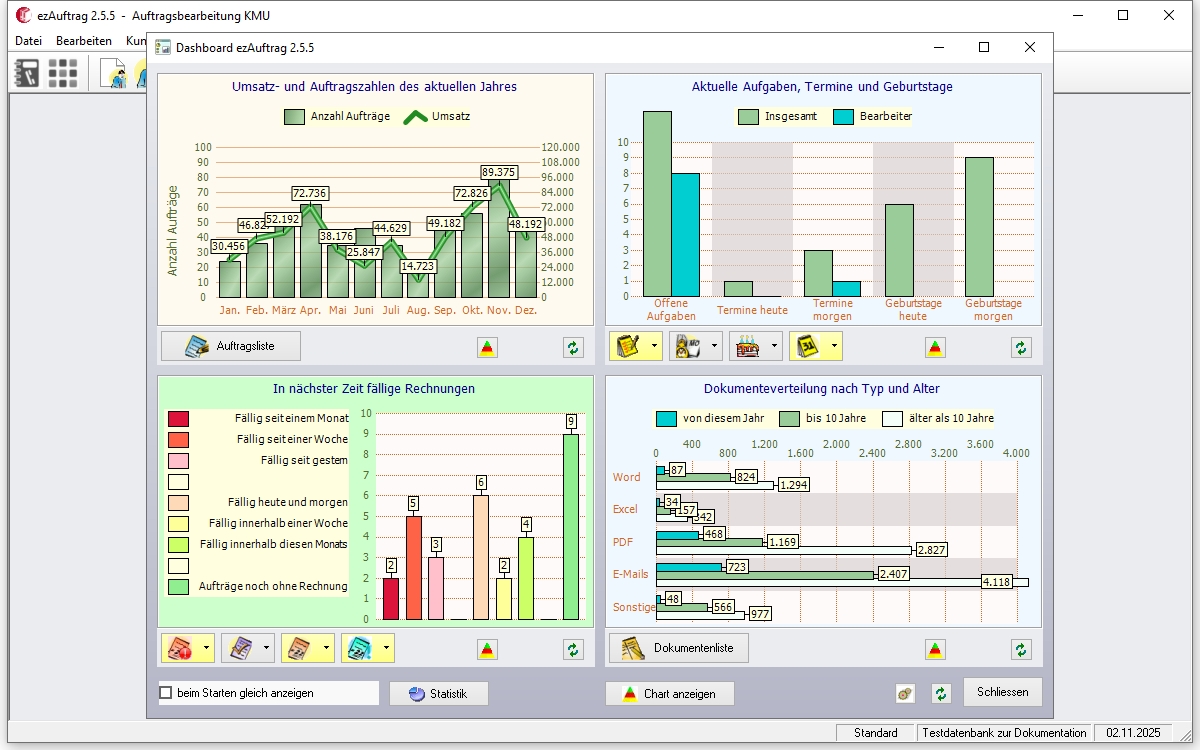Expand dropdown arrow next to red overdue invoice icon
The width and height of the screenshot is (1200, 750).
coord(205,649)
